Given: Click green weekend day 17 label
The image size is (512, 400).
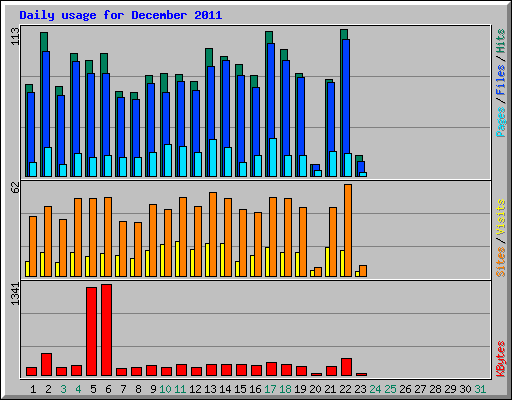Looking at the screenshot, I should click(270, 389).
